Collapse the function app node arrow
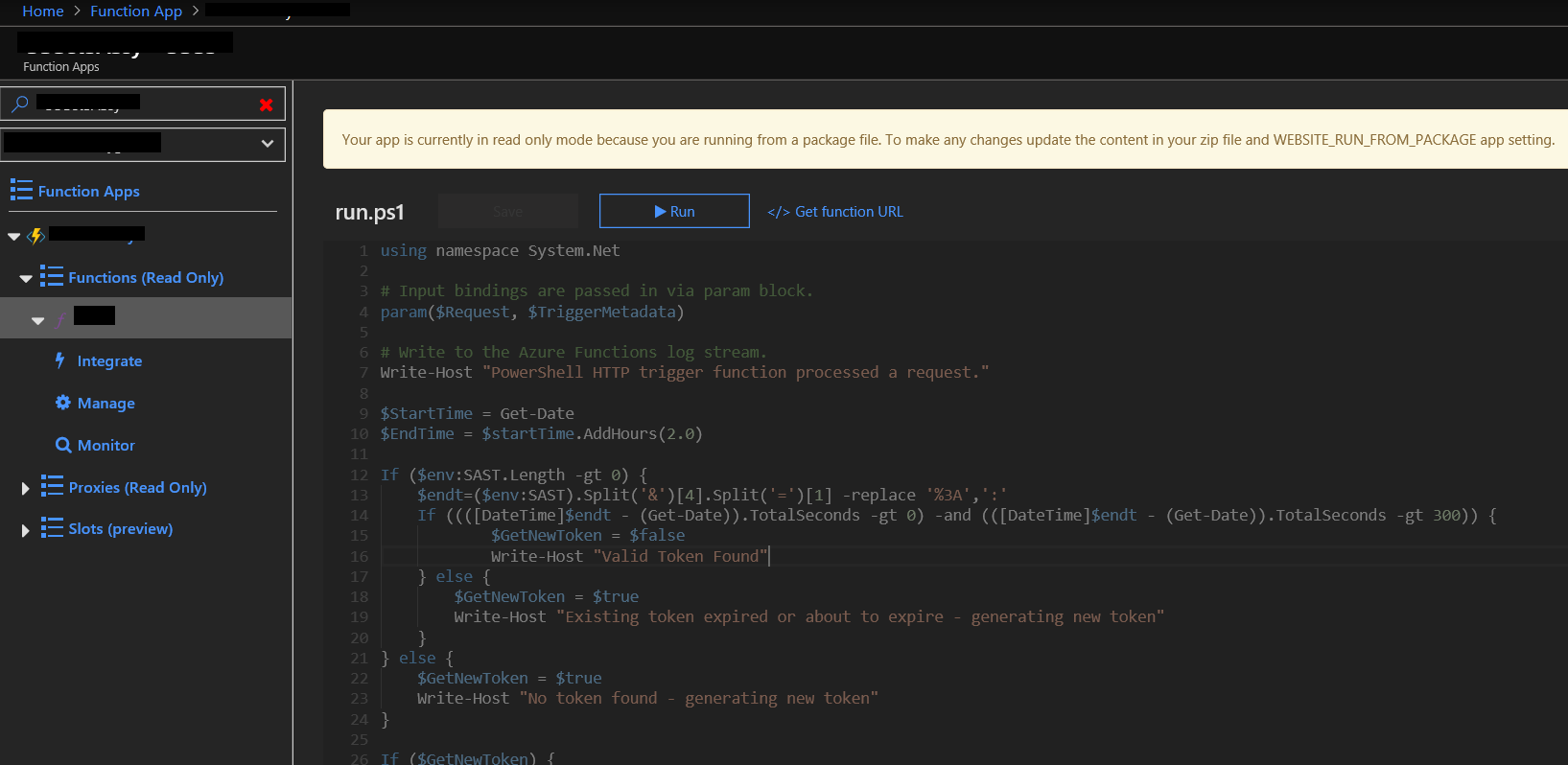Image resolution: width=1568 pixels, height=765 pixels. pyautogui.click(x=13, y=236)
